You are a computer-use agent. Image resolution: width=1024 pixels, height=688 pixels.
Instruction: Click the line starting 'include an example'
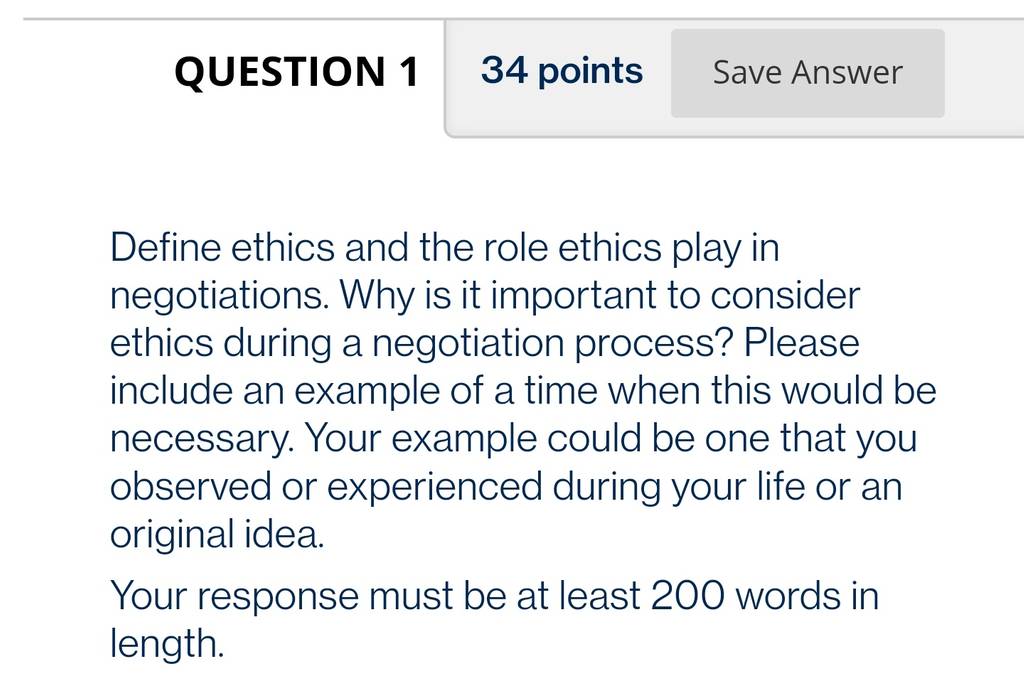[523, 391]
